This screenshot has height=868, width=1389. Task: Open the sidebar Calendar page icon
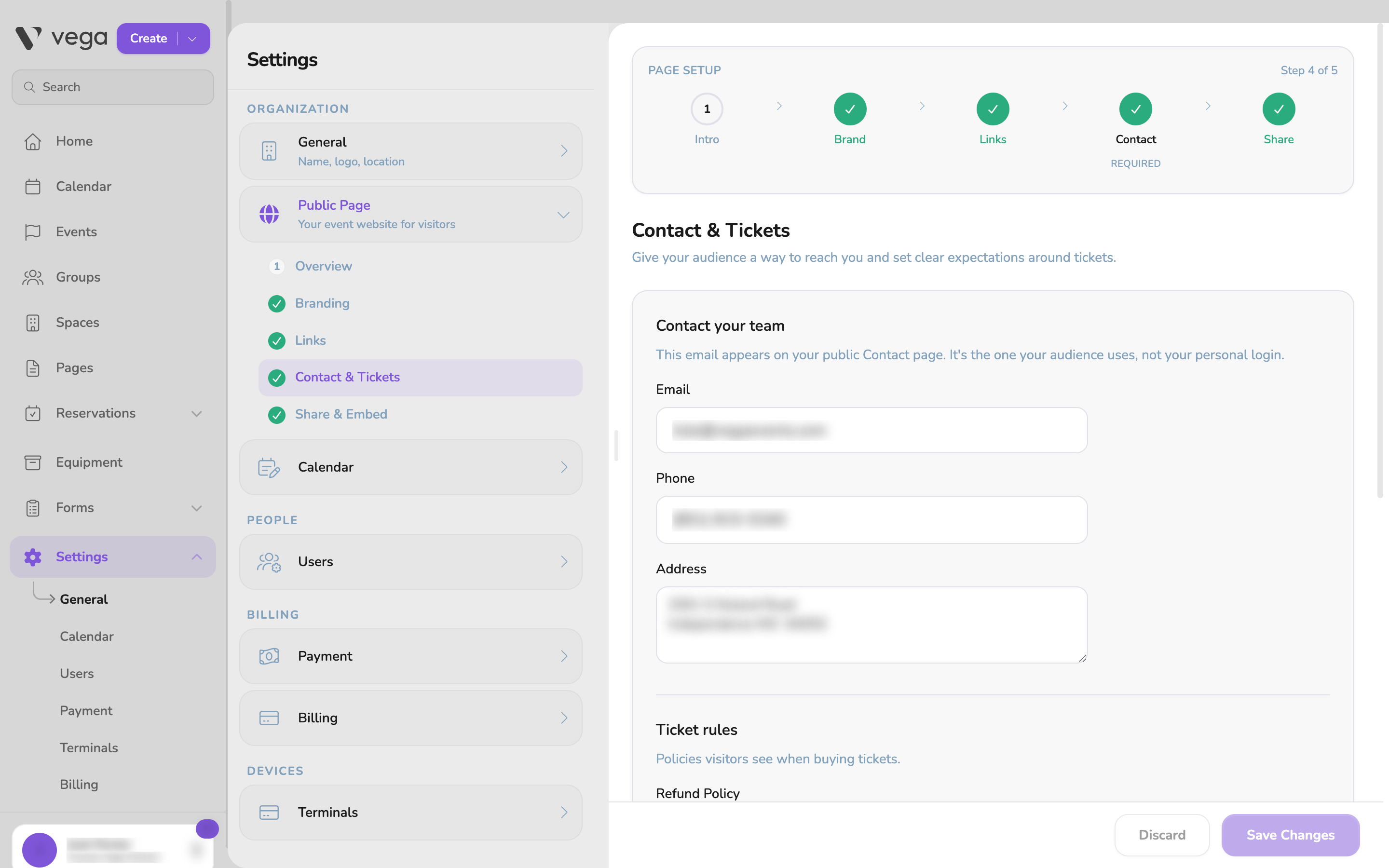[x=33, y=187]
